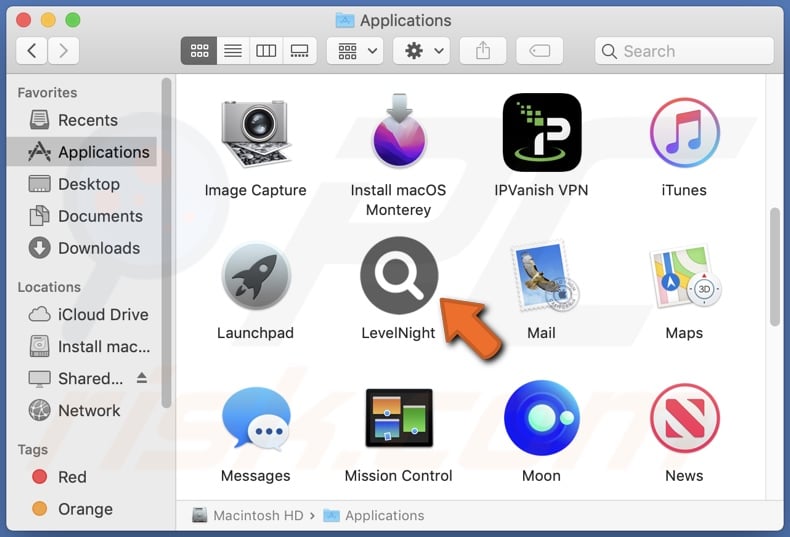Switch to icon view
The height and width of the screenshot is (537, 790).
(199, 51)
